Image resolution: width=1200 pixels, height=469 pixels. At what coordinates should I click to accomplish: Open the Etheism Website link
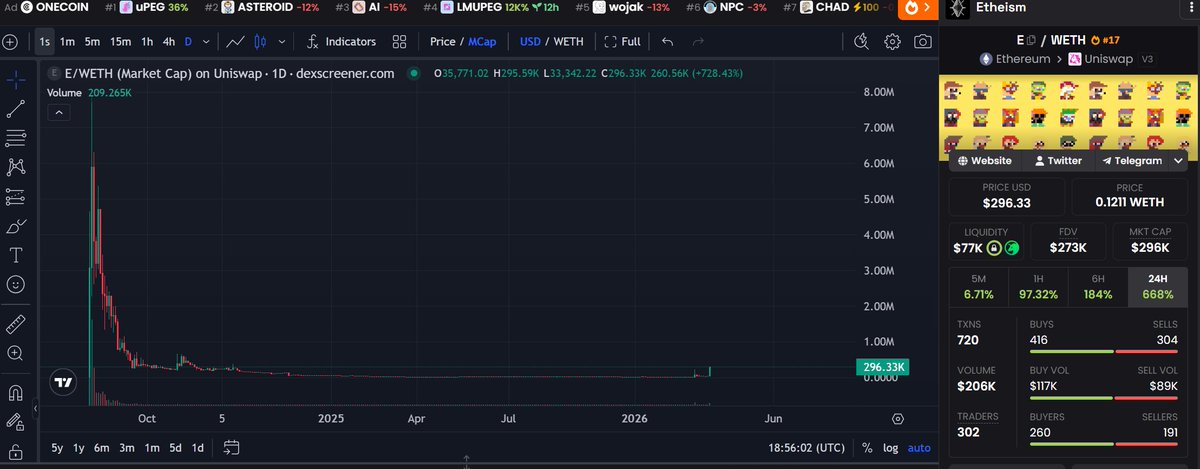[985, 160]
